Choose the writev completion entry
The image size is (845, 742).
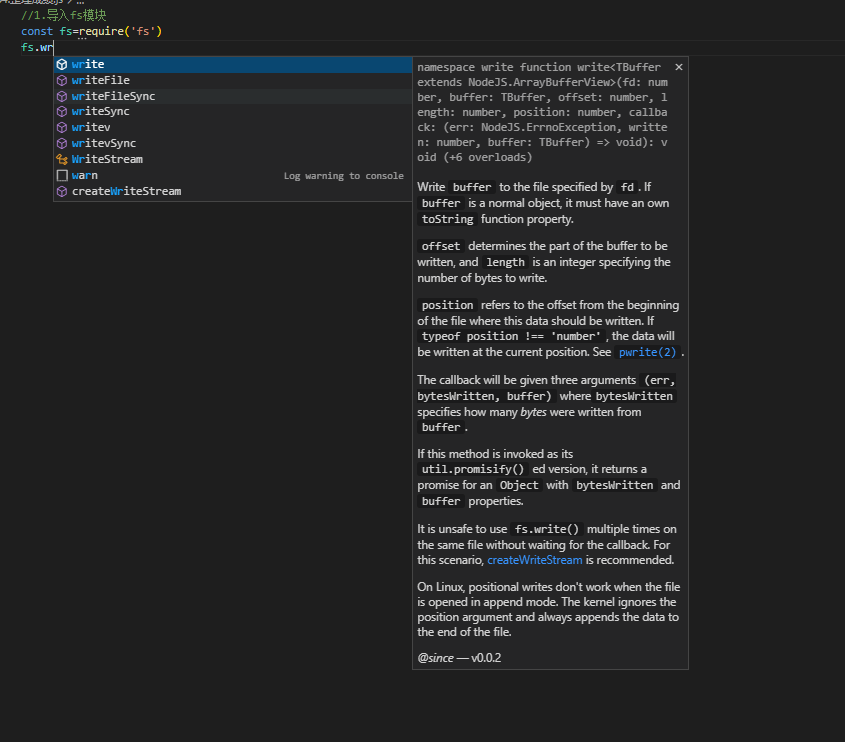(x=233, y=127)
